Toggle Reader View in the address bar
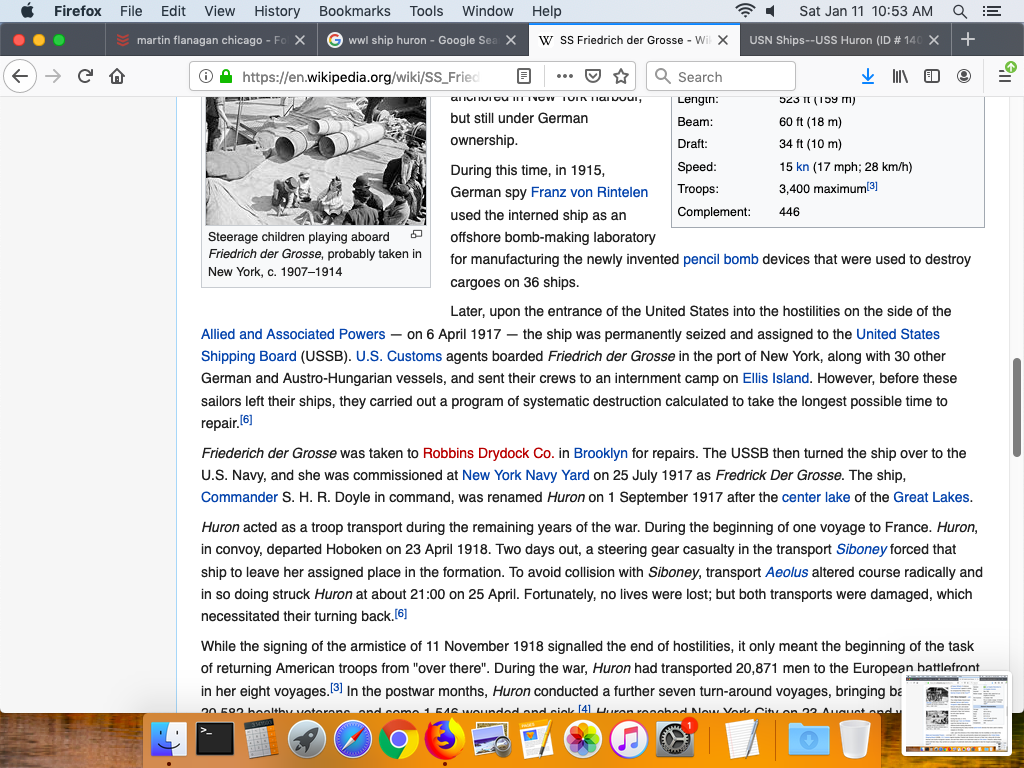 click(524, 77)
